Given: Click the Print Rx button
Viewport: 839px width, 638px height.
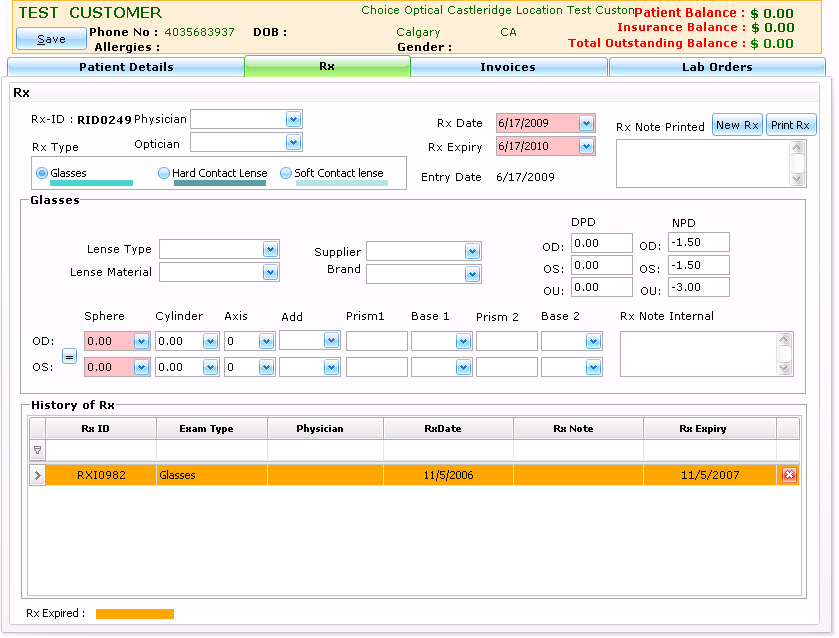Looking at the screenshot, I should (791, 125).
